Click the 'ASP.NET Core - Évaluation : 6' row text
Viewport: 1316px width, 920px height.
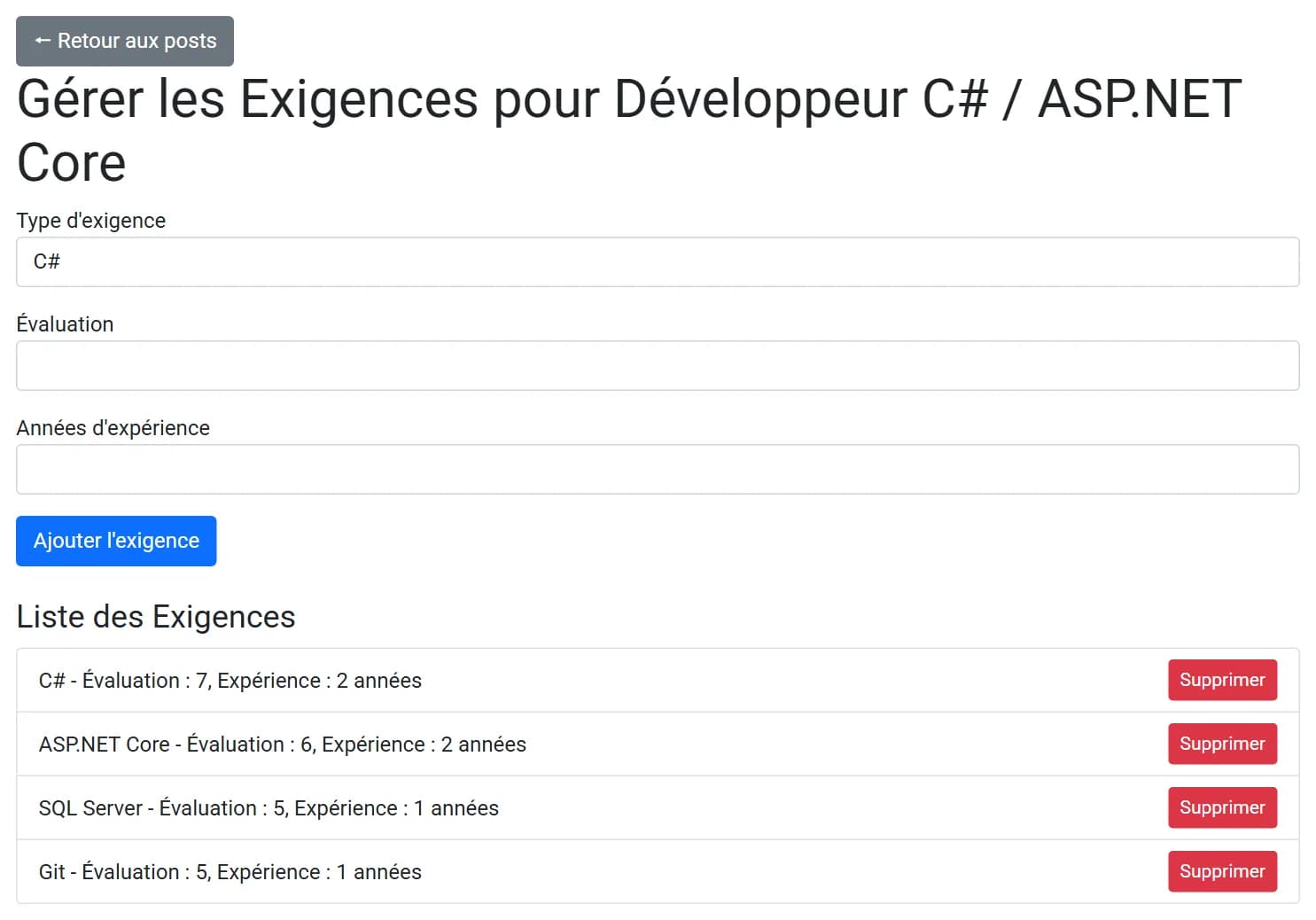[283, 745]
